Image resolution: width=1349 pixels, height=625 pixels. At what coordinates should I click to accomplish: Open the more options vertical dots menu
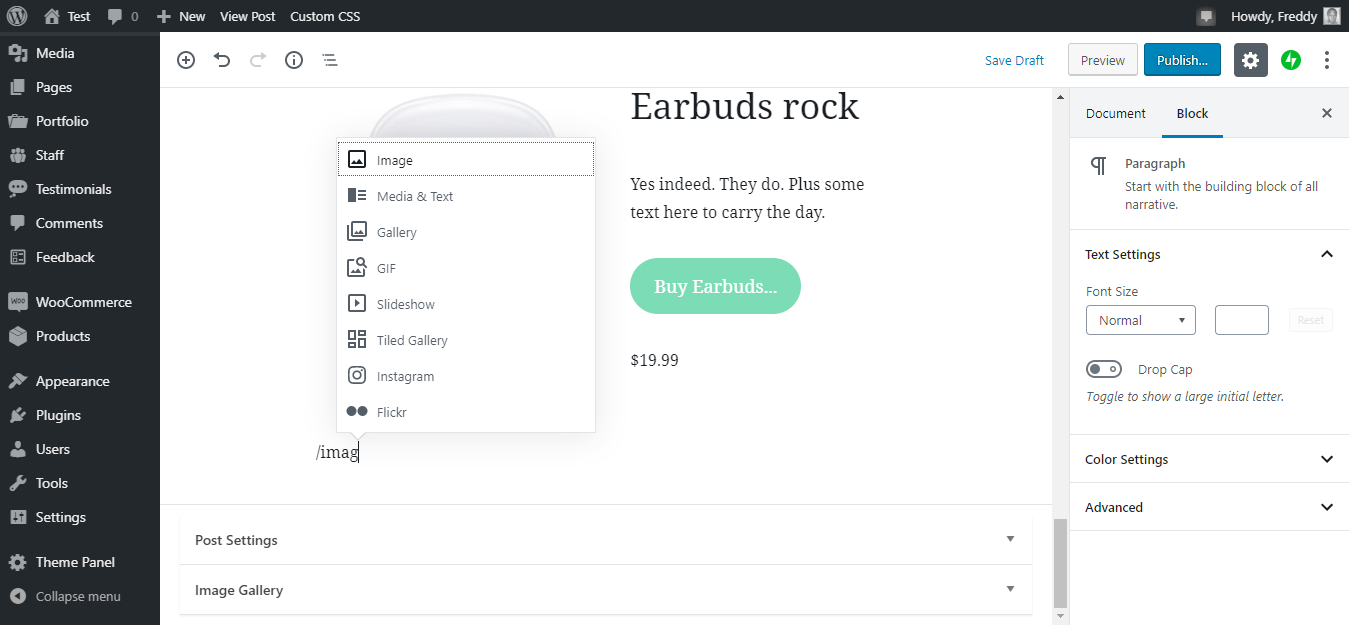click(x=1327, y=60)
